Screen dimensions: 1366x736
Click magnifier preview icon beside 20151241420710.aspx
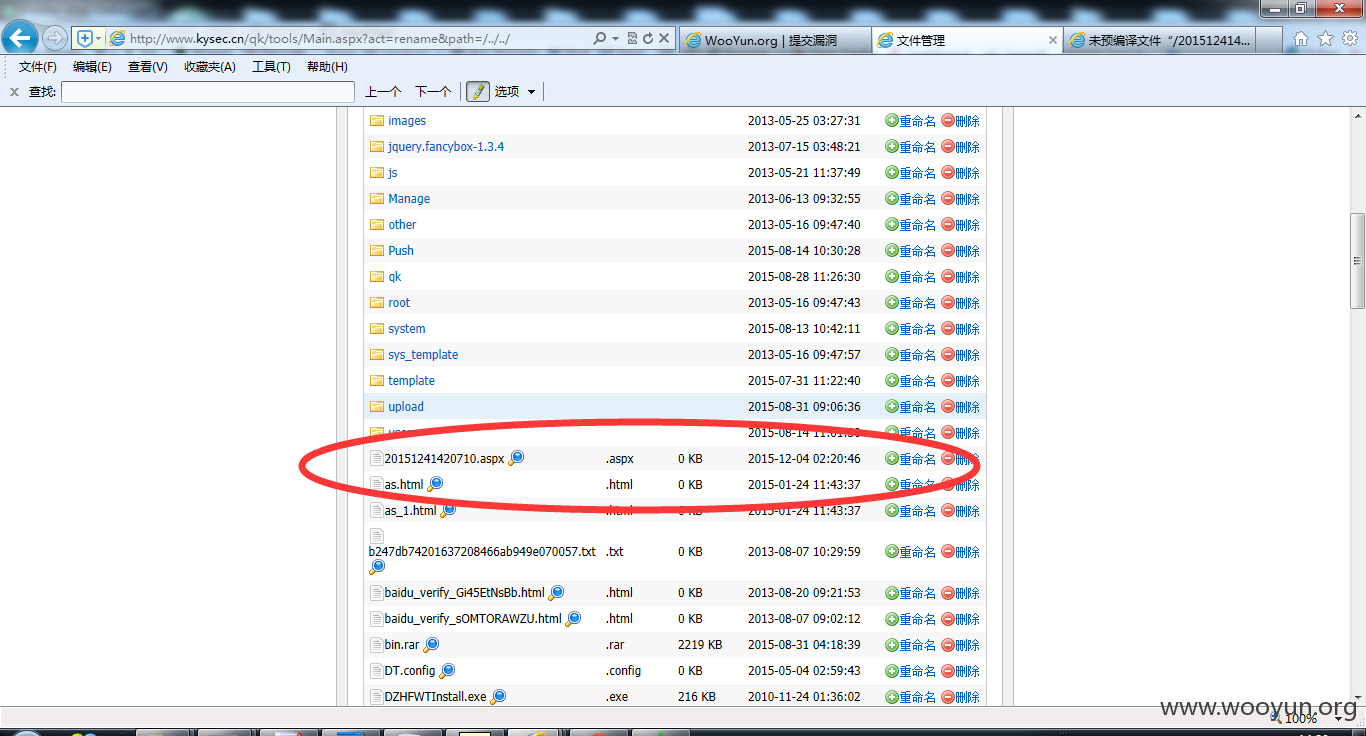coord(516,458)
